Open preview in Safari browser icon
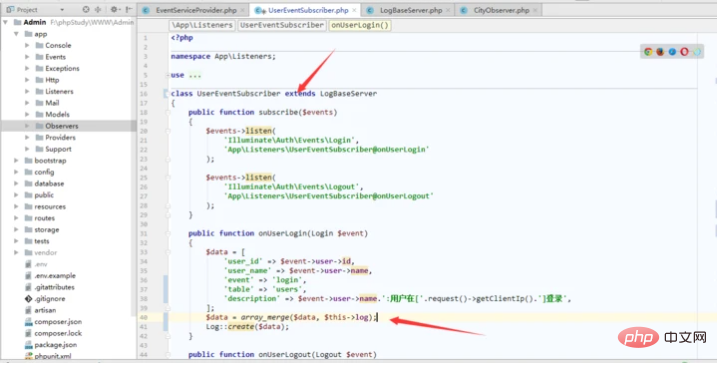 (672, 52)
